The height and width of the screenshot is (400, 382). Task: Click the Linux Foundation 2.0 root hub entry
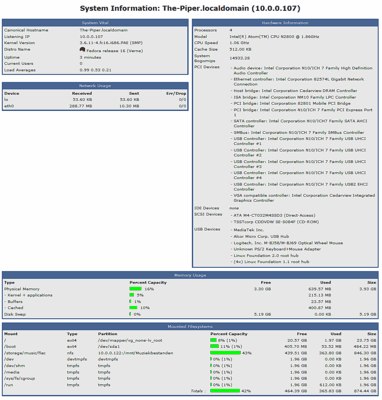(266, 256)
